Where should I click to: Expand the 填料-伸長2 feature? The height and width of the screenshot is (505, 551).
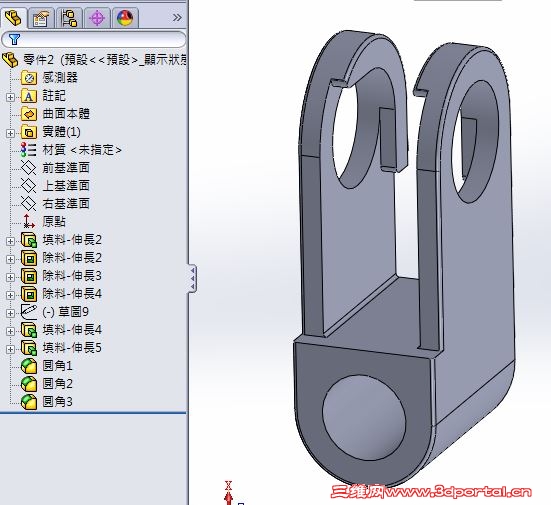coord(10,241)
